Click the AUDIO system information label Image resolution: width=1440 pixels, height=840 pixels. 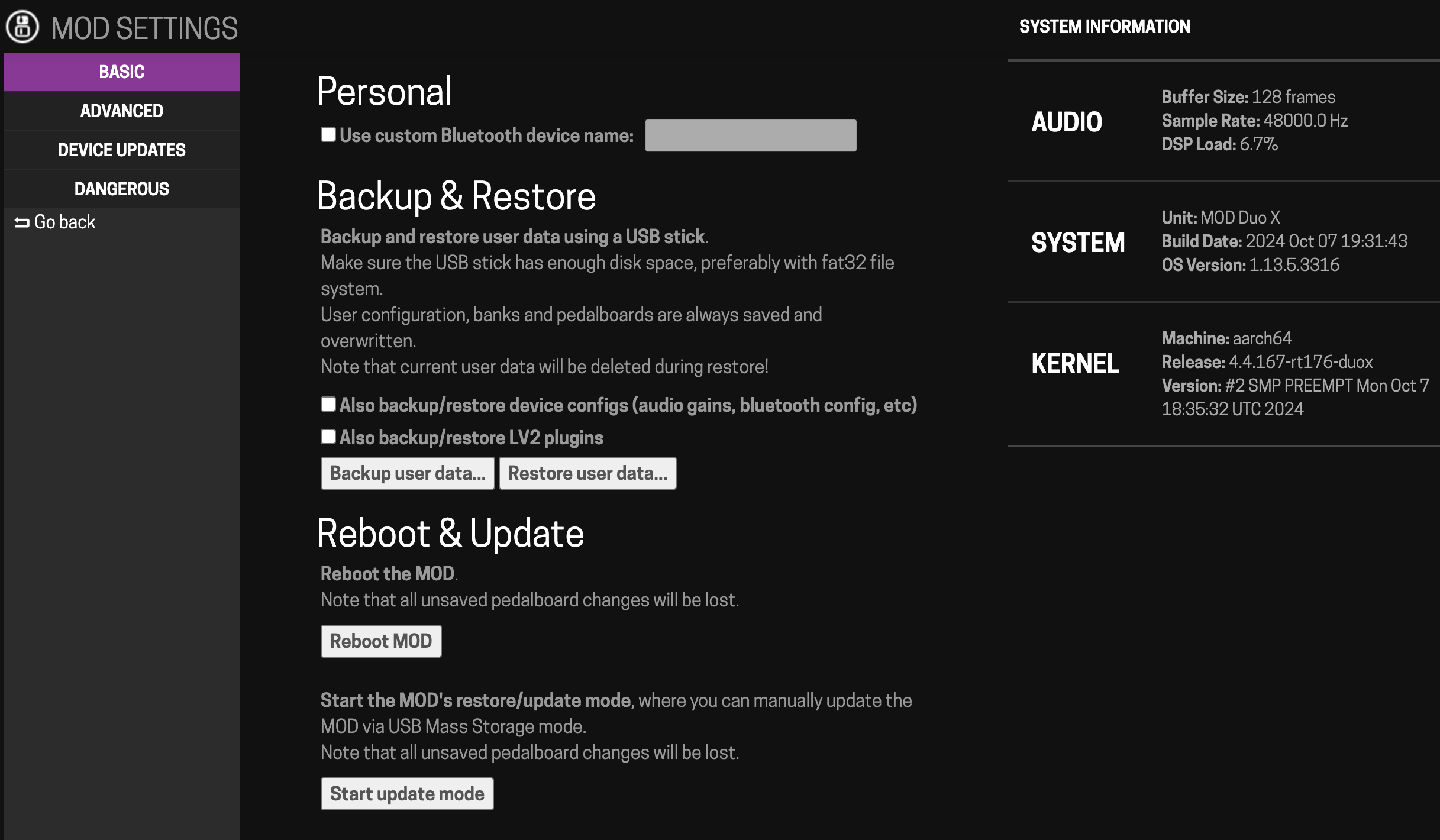point(1066,122)
